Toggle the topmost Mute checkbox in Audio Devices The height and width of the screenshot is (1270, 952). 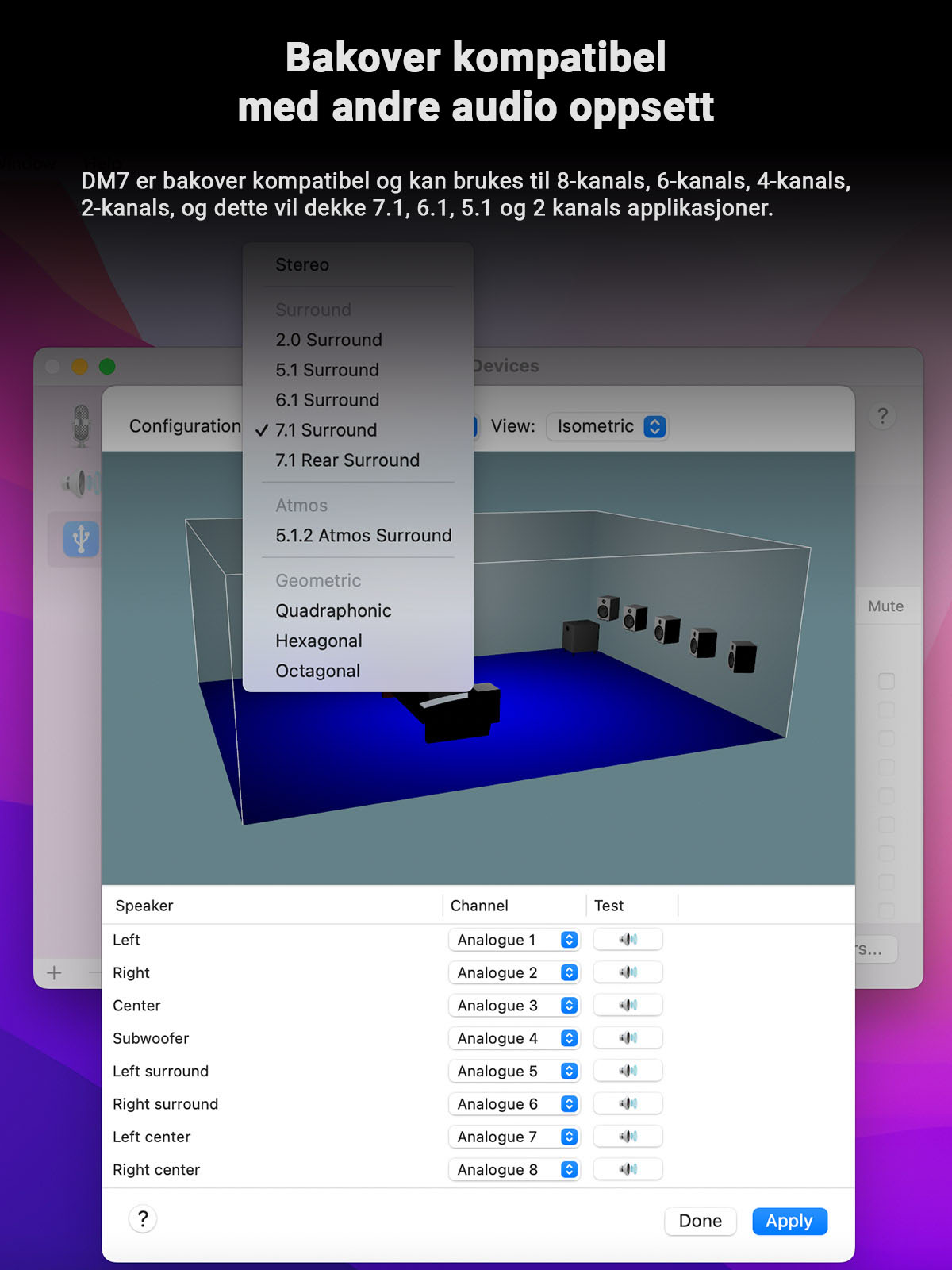coord(886,681)
